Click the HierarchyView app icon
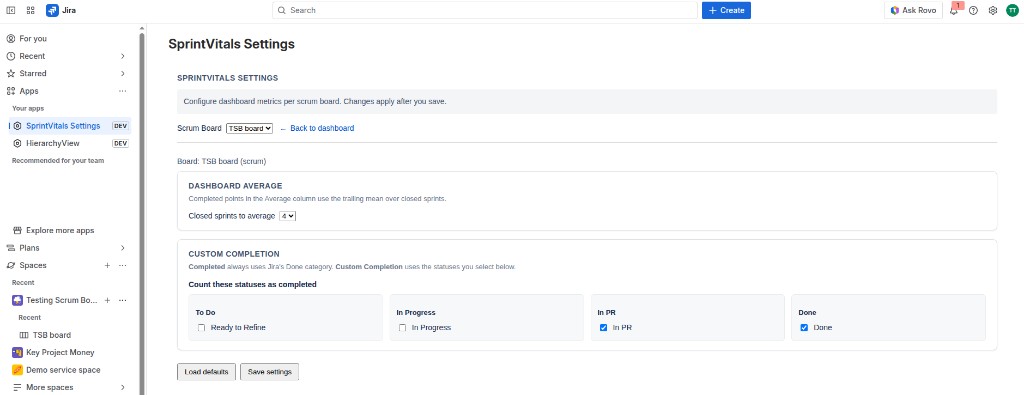Image resolution: width=1024 pixels, height=395 pixels. (18, 143)
